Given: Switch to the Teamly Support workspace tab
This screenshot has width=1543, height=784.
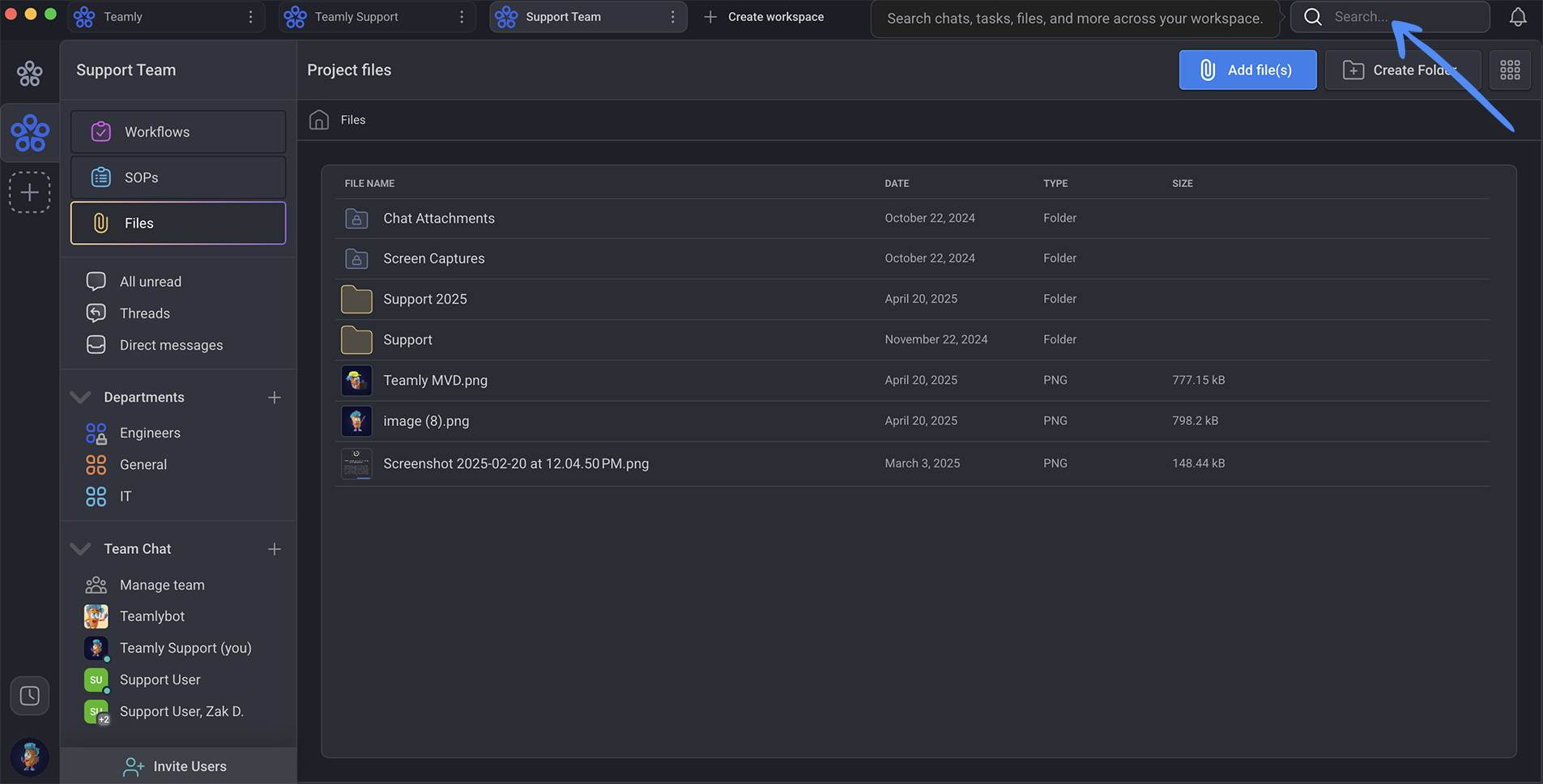Looking at the screenshot, I should pyautogui.click(x=377, y=17).
